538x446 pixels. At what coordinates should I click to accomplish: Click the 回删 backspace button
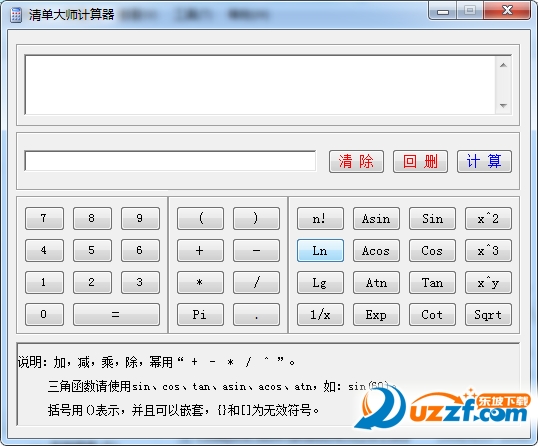pyautogui.click(x=420, y=161)
